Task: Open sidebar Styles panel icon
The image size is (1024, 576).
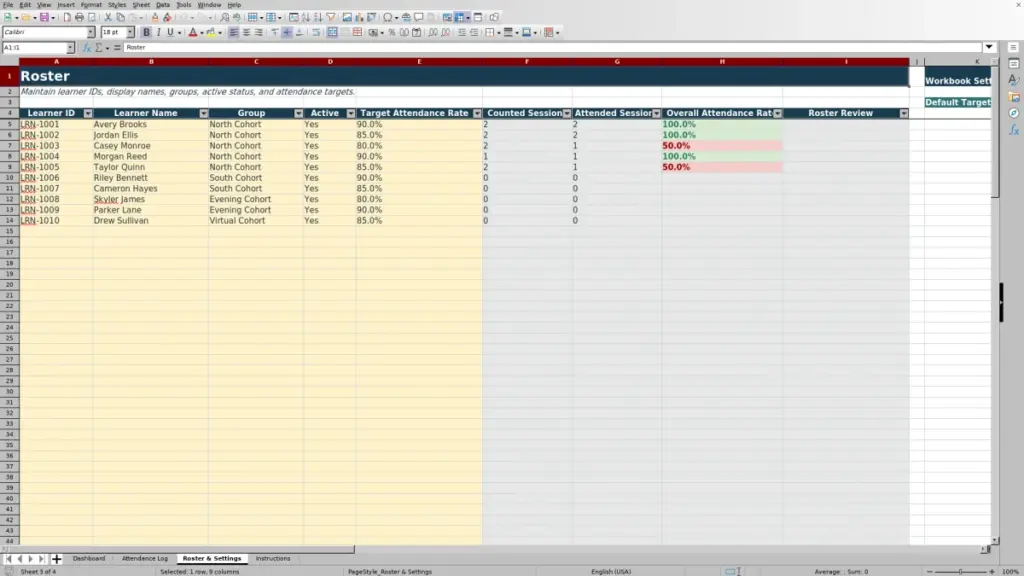Action: (1014, 80)
